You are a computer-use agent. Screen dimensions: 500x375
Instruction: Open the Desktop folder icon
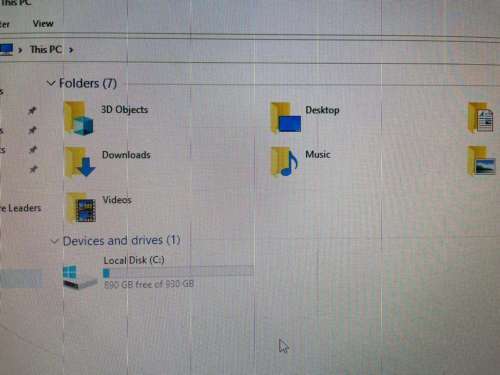(x=286, y=118)
